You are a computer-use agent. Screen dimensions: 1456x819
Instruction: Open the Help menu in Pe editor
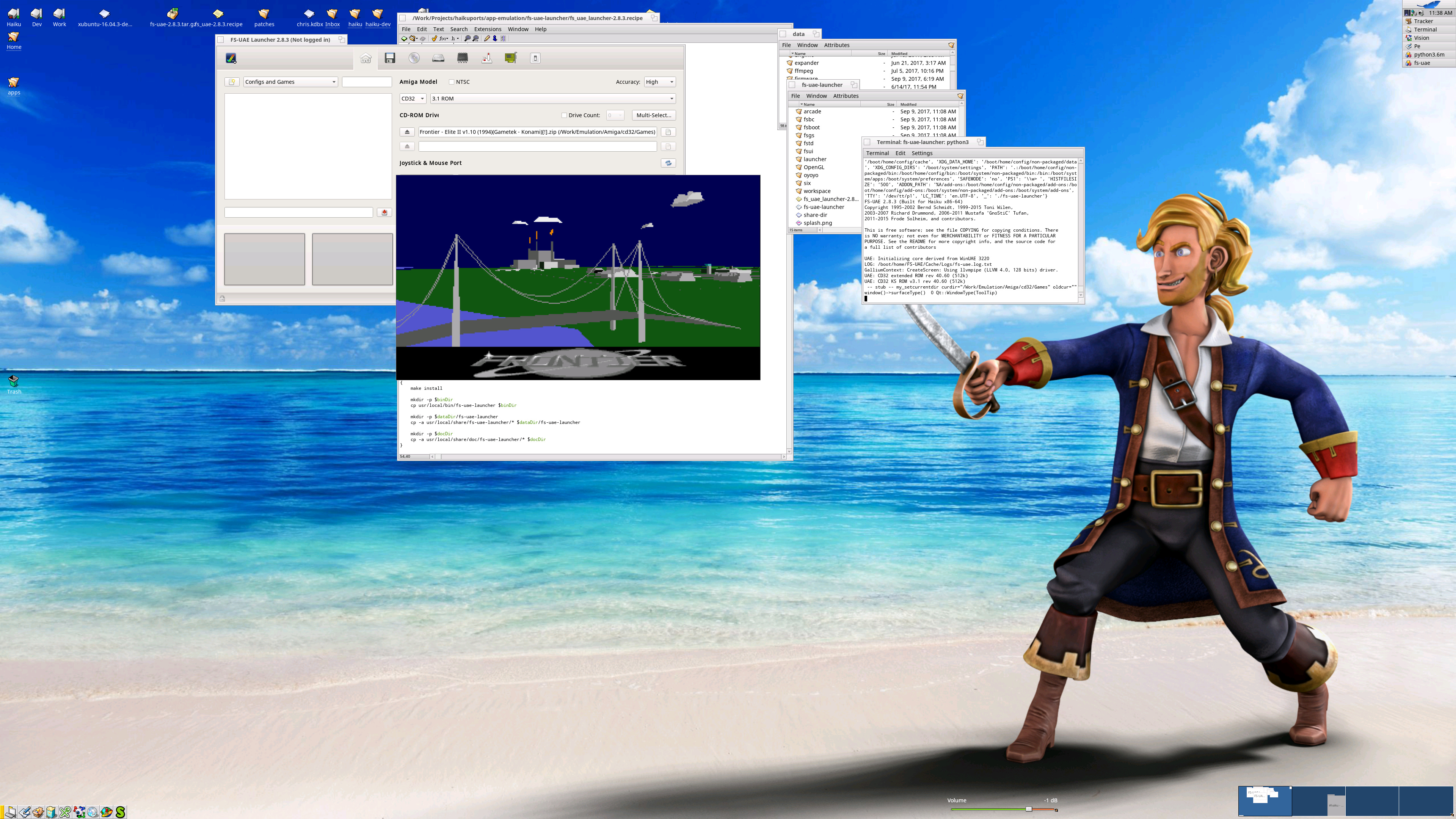540,30
